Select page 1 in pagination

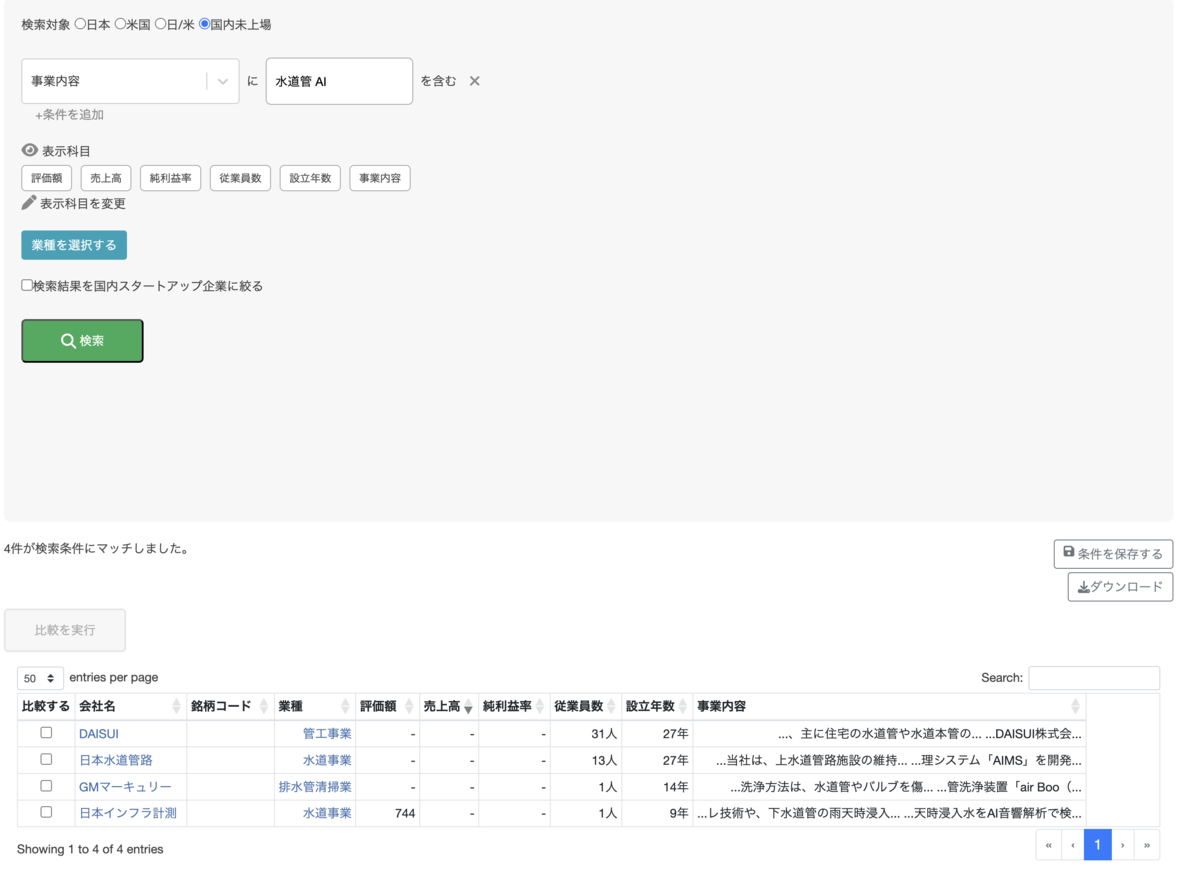click(x=1097, y=845)
